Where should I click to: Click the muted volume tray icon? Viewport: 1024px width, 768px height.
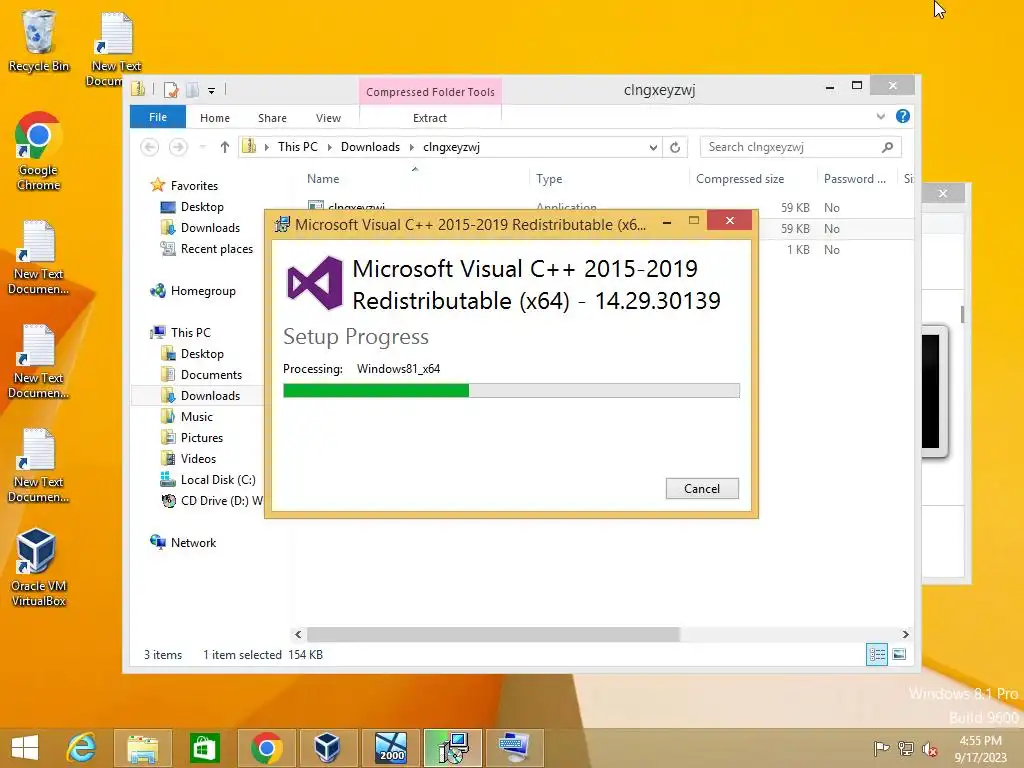click(x=930, y=749)
